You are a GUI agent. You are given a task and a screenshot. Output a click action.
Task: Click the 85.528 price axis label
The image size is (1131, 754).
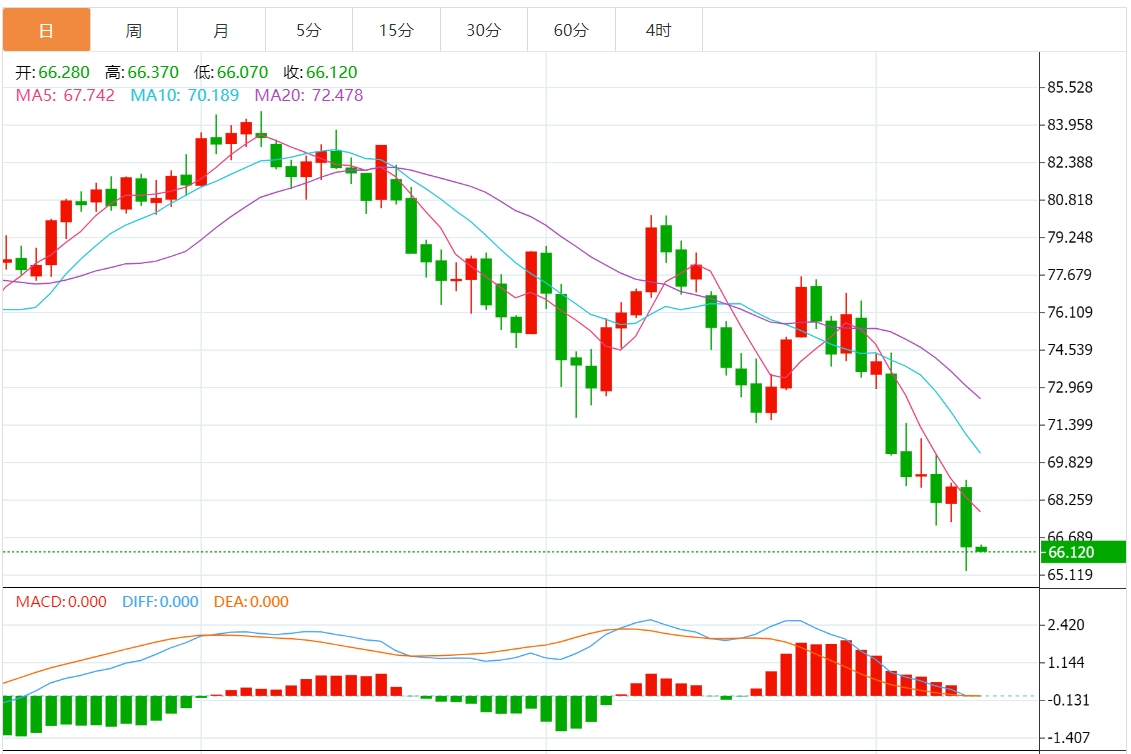pyautogui.click(x=1070, y=87)
